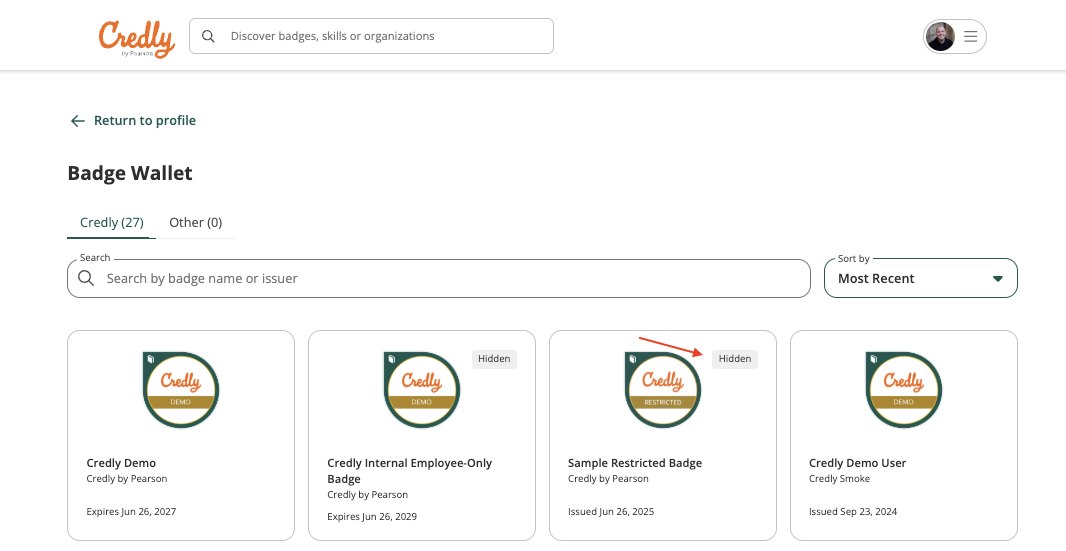The height and width of the screenshot is (551, 1066).
Task: Open the Internal Employee-Only badge image
Action: coord(422,390)
